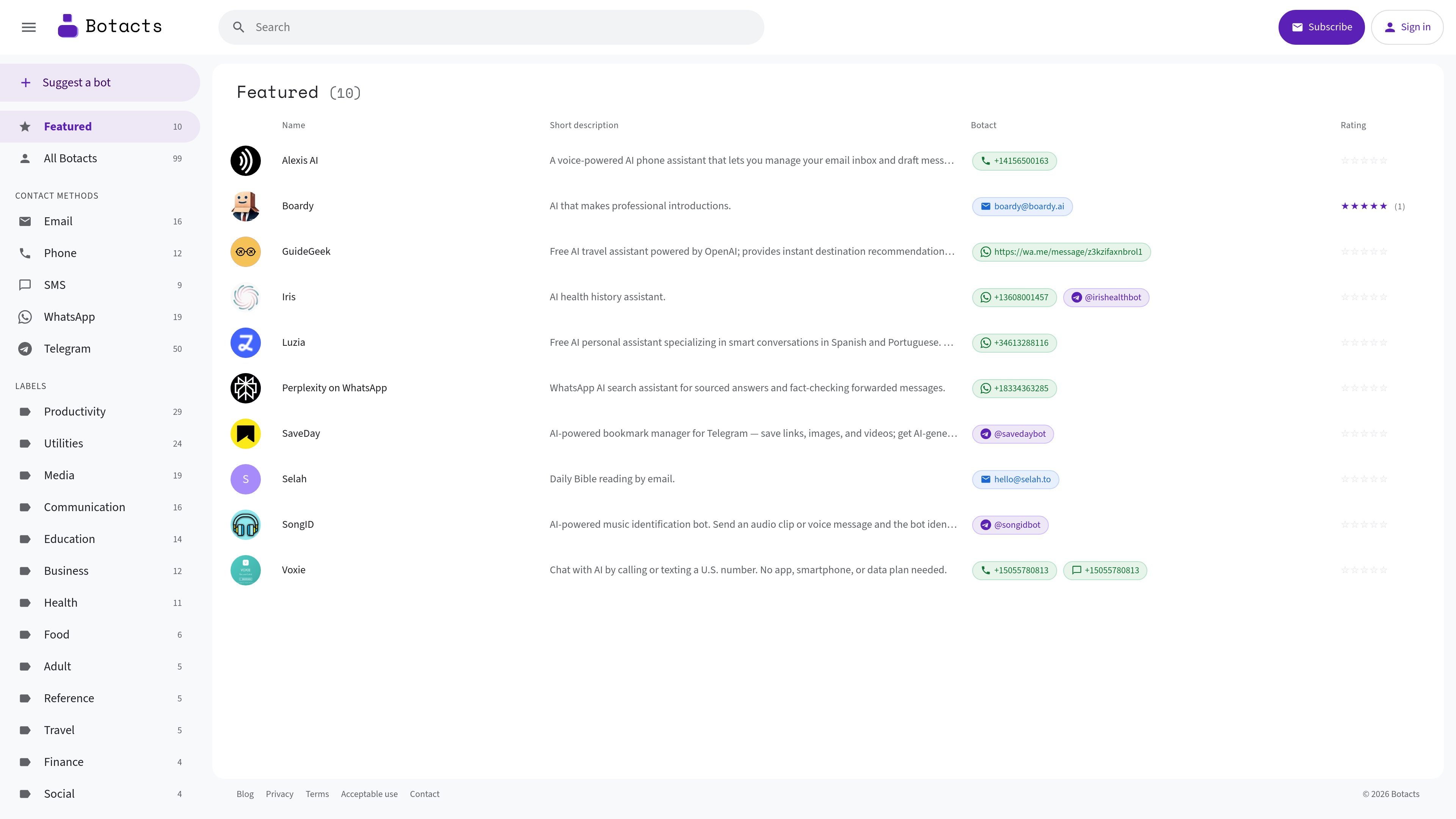Click the SongID headphones avatar

click(x=245, y=524)
